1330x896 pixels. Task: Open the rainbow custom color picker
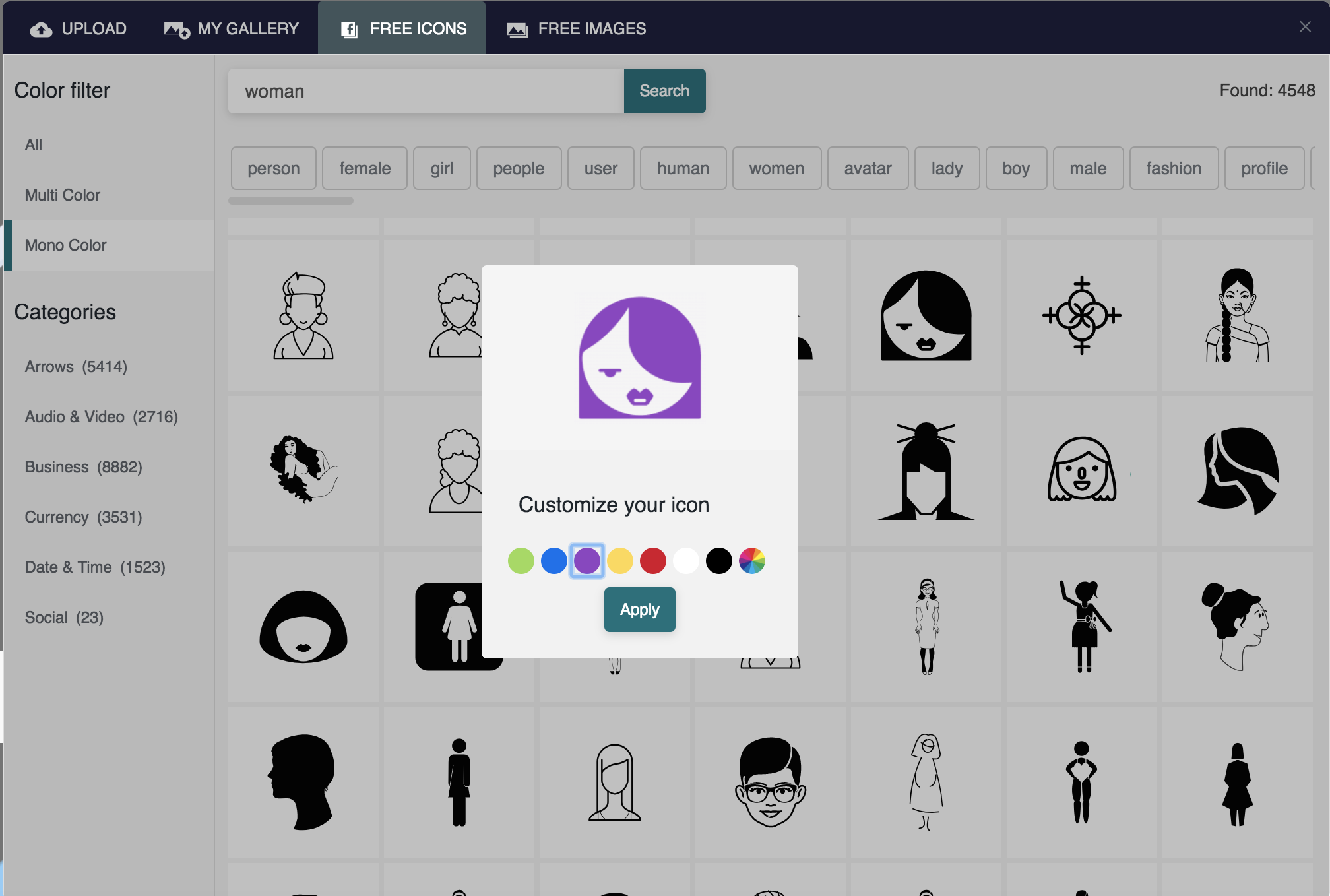pyautogui.click(x=752, y=561)
